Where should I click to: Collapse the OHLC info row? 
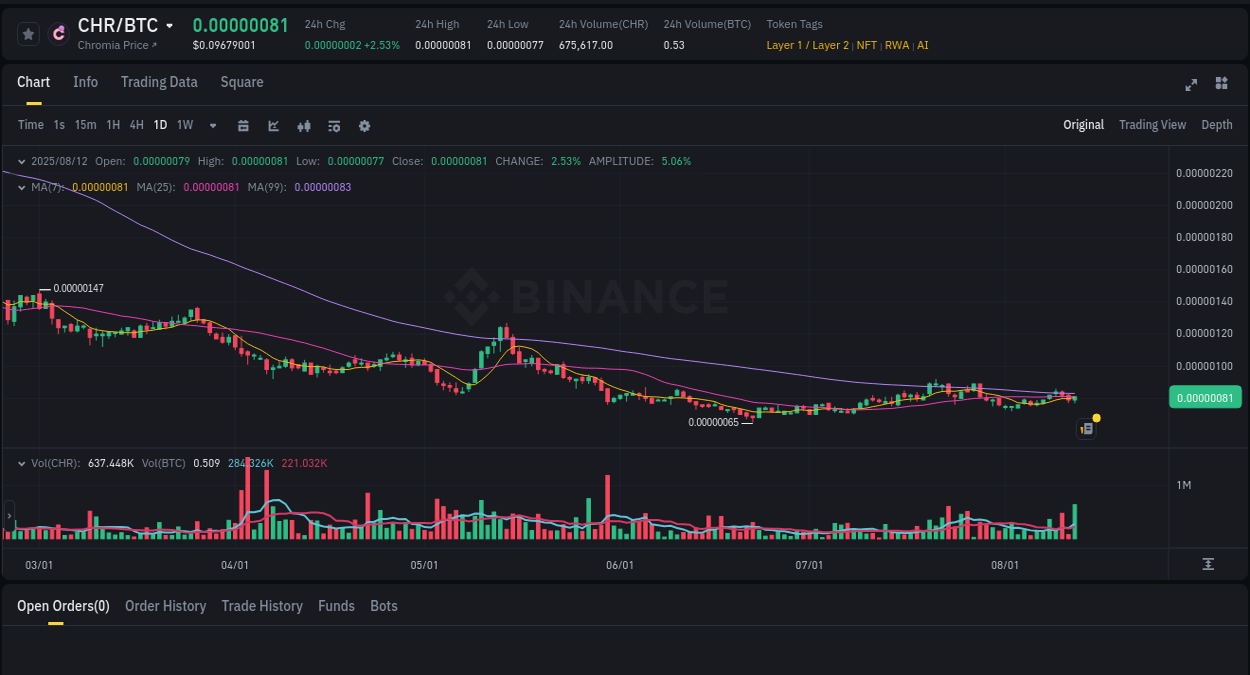coord(22,161)
